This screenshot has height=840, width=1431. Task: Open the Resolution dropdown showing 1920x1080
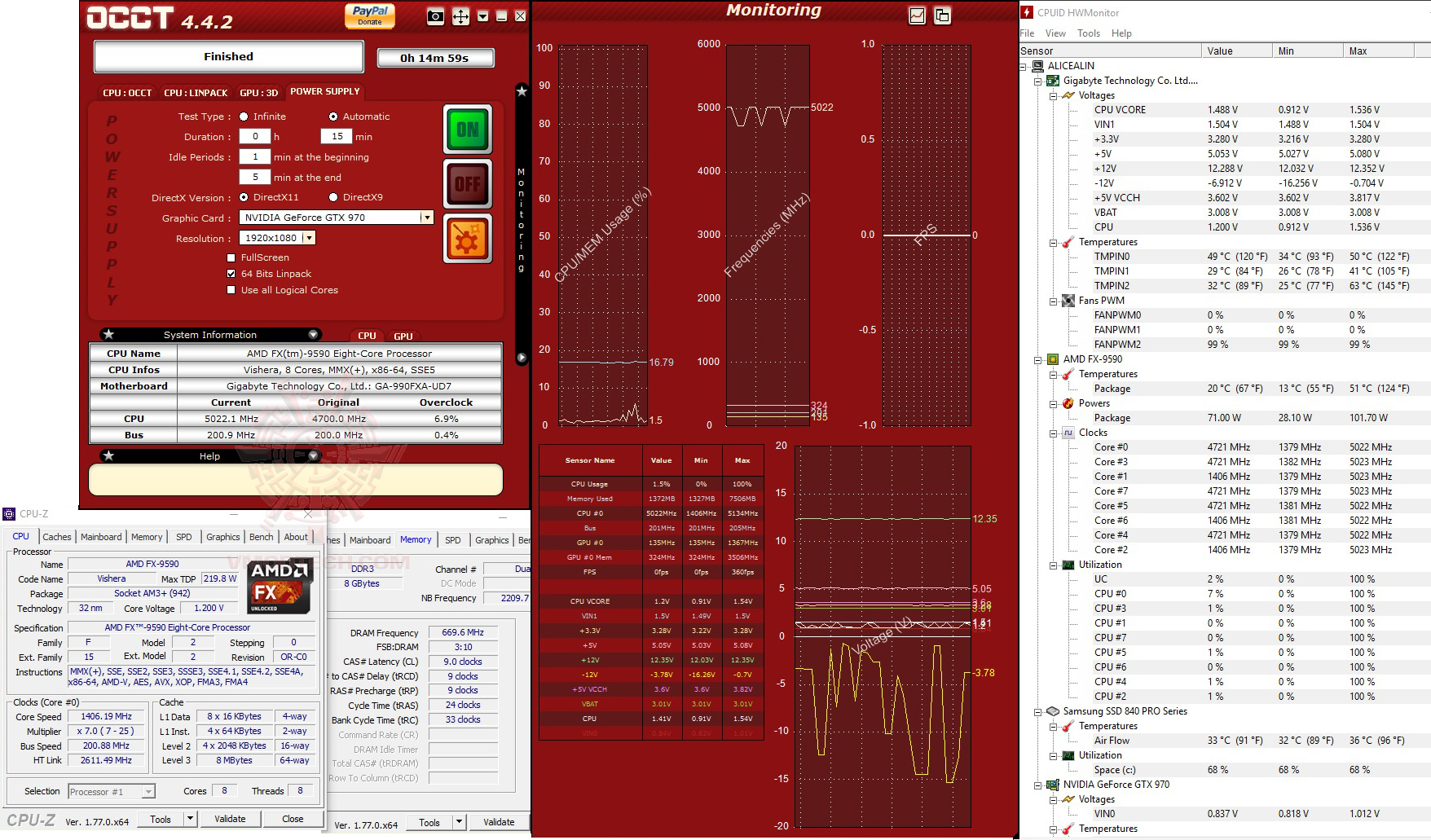pyautogui.click(x=308, y=237)
